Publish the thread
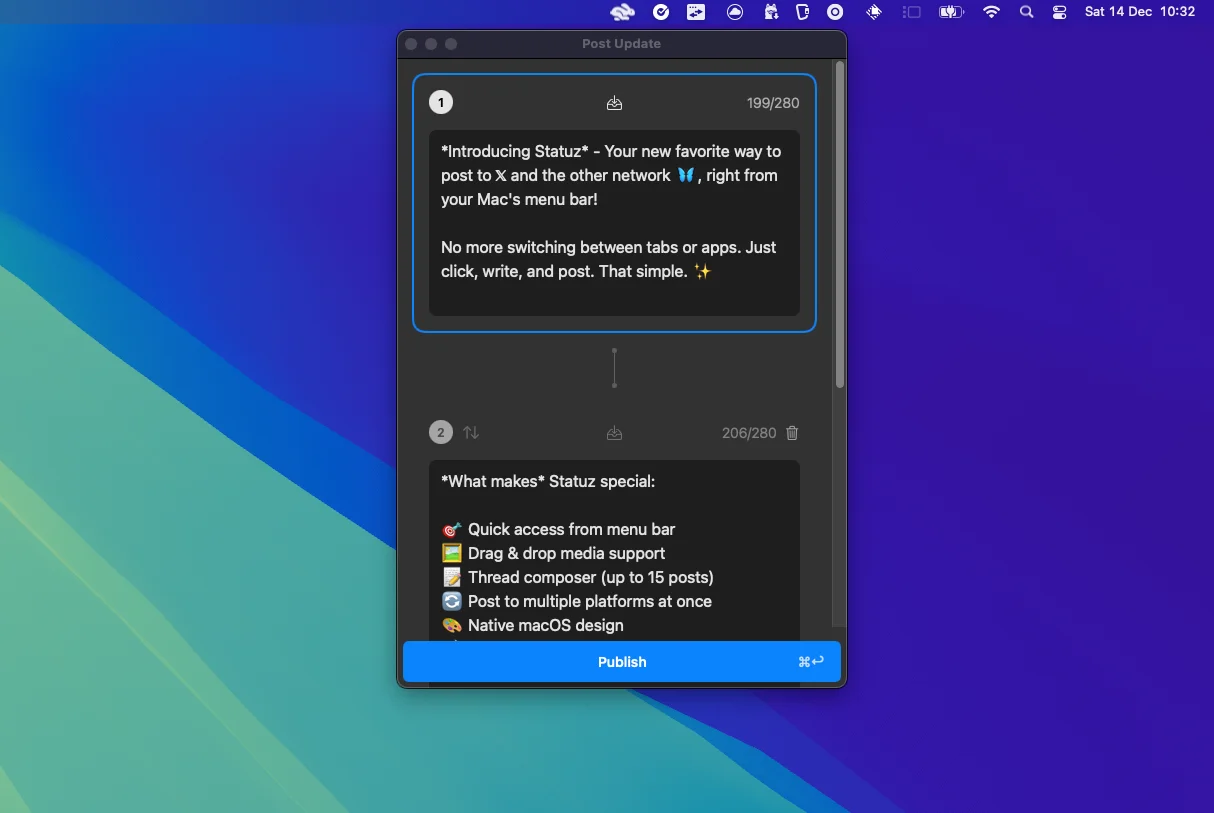Viewport: 1214px width, 813px height. pos(622,662)
